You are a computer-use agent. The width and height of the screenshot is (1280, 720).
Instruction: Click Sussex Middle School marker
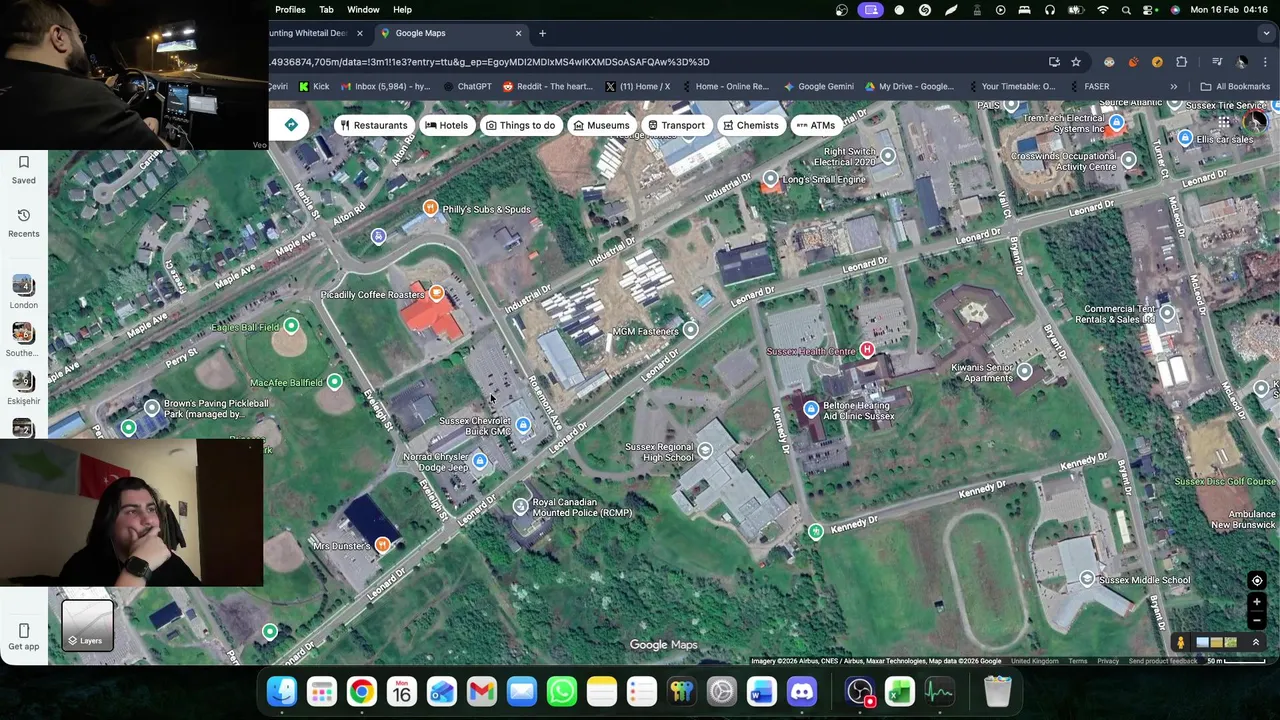1087,579
